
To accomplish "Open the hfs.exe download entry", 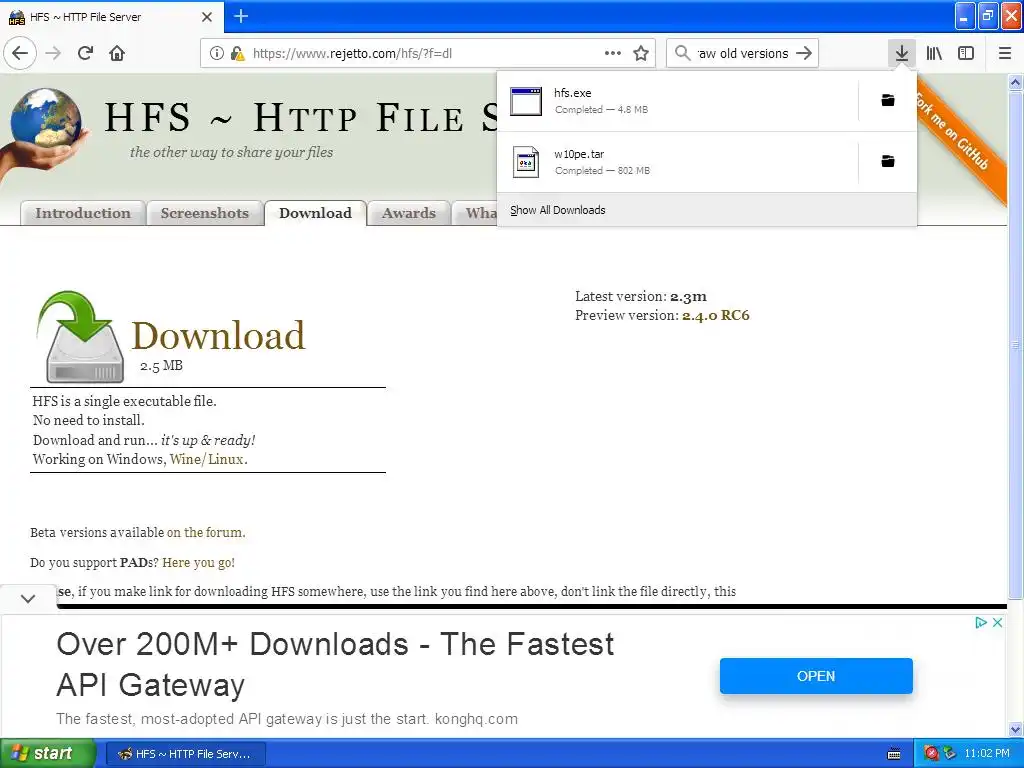I will (677, 101).
